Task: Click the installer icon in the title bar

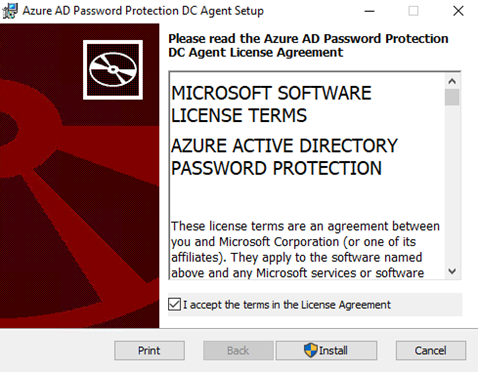Action: [10, 11]
